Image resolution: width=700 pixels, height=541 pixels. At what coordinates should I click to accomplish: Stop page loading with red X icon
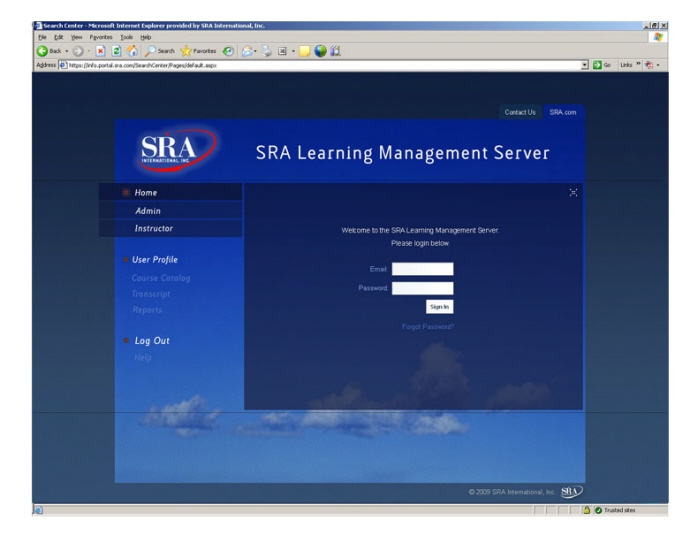pos(101,51)
